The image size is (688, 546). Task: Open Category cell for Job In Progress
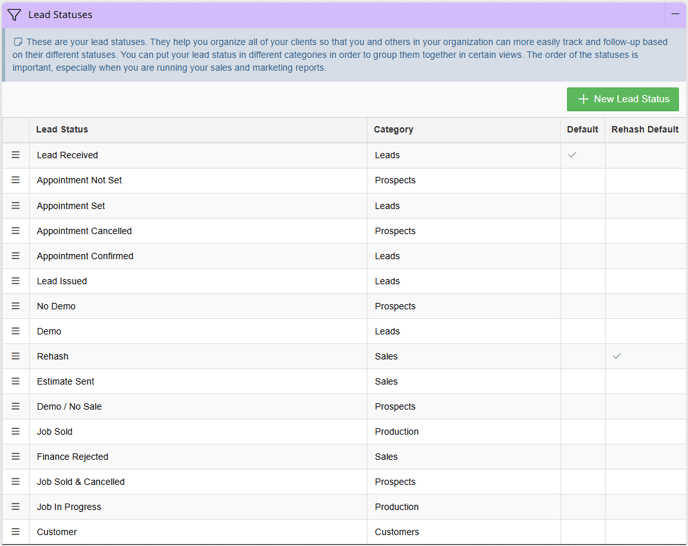pos(397,507)
